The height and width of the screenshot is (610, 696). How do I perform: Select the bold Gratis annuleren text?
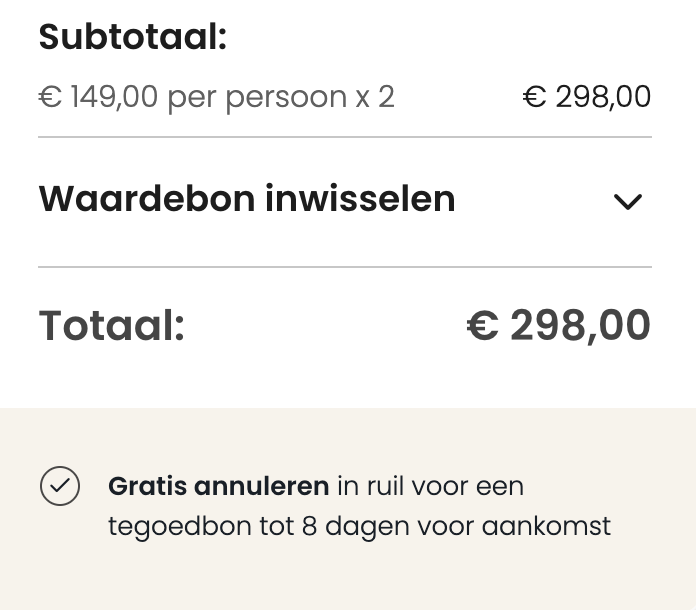(x=218, y=487)
